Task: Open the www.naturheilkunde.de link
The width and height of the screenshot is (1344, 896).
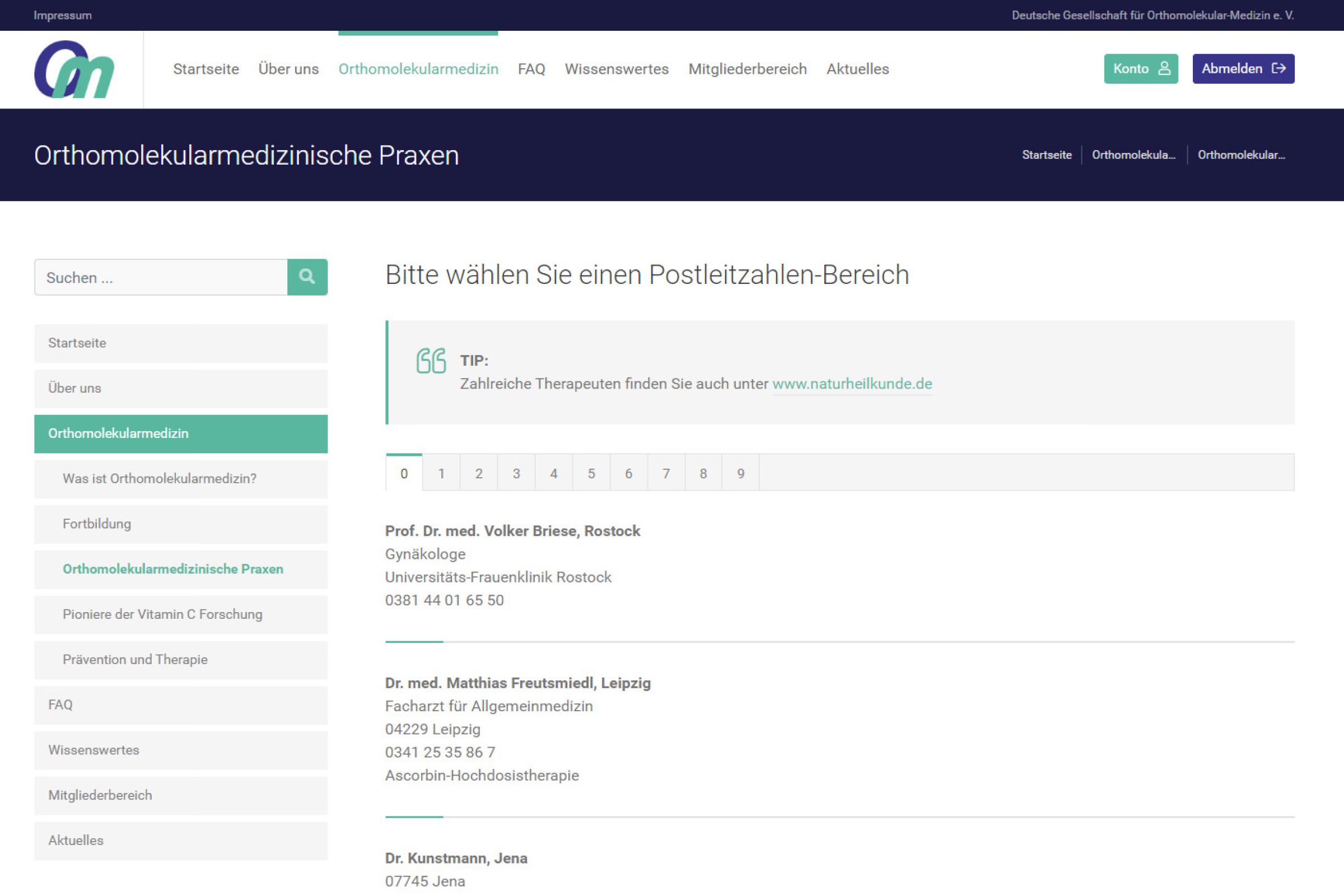Action: coord(851,384)
